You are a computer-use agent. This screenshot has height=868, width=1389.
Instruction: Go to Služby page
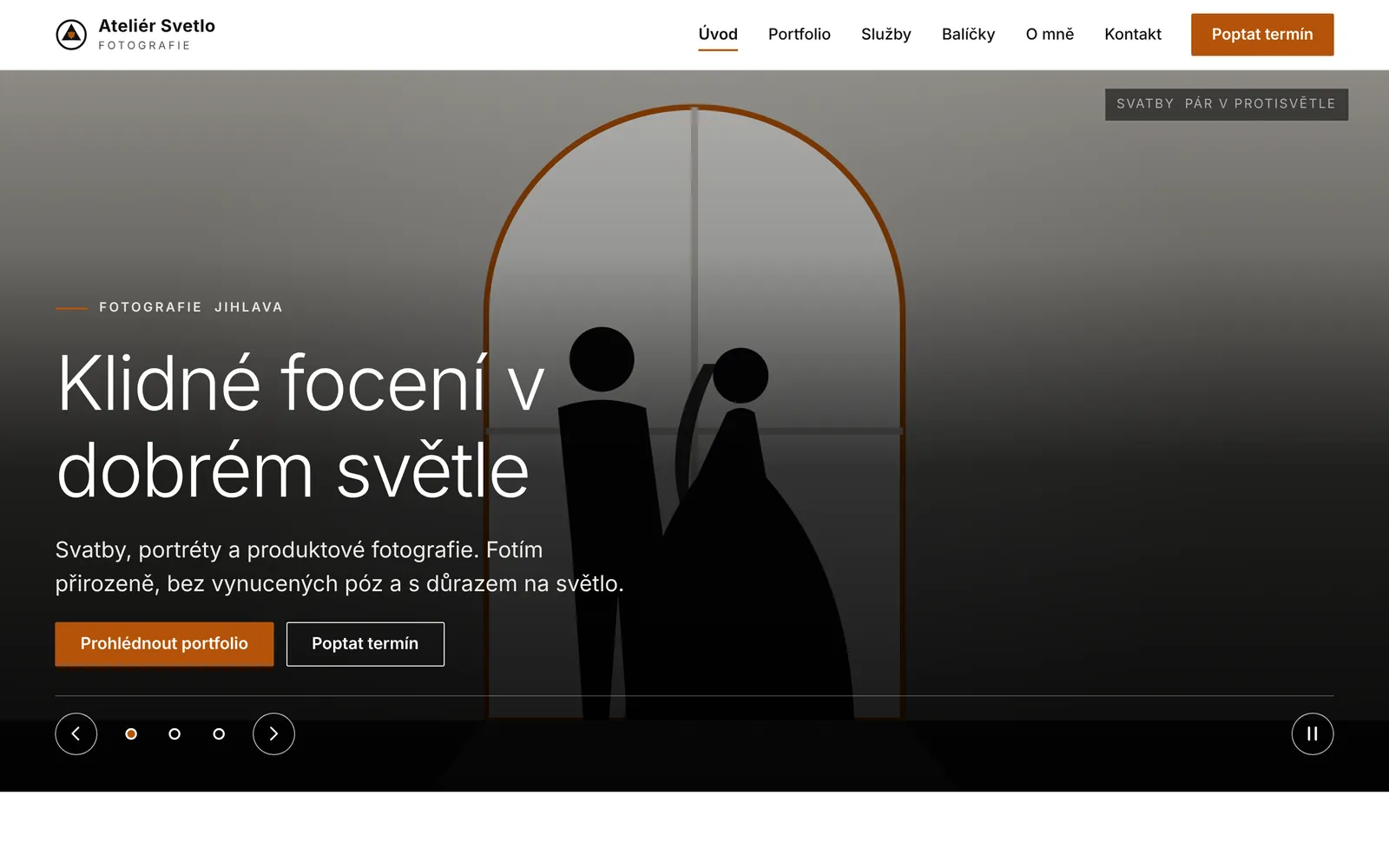point(886,35)
